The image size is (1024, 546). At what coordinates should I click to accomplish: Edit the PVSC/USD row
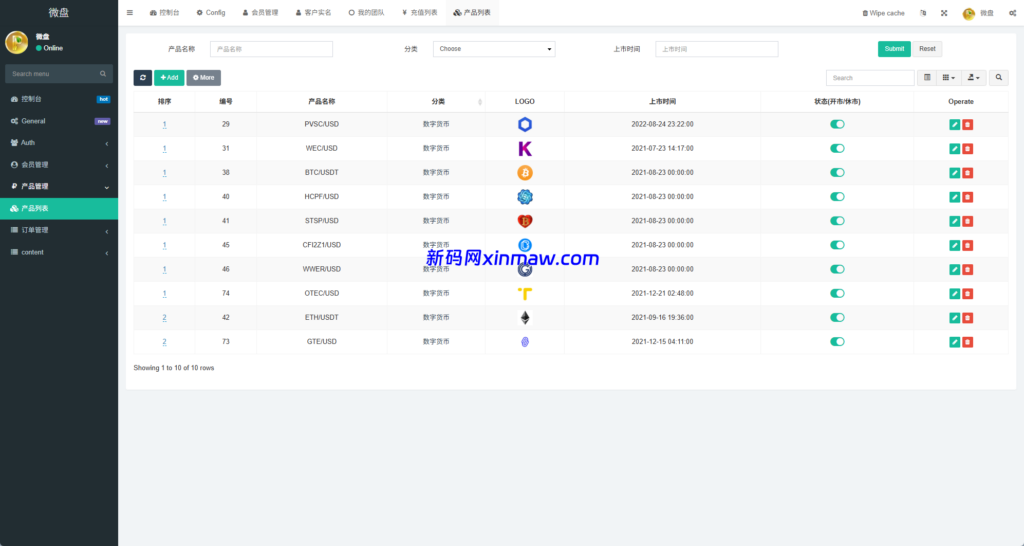click(954, 125)
